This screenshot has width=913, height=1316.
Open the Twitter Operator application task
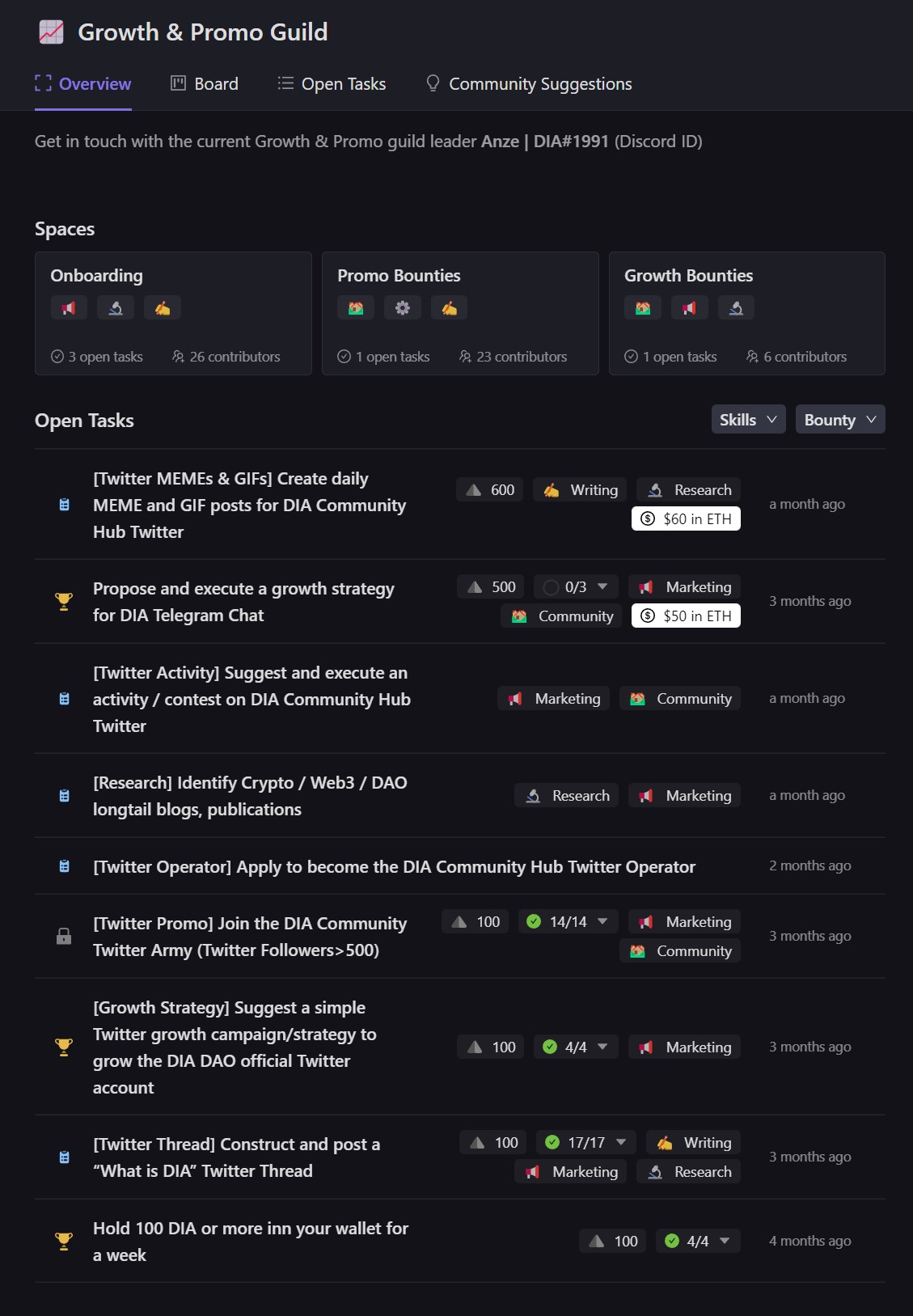(x=394, y=866)
